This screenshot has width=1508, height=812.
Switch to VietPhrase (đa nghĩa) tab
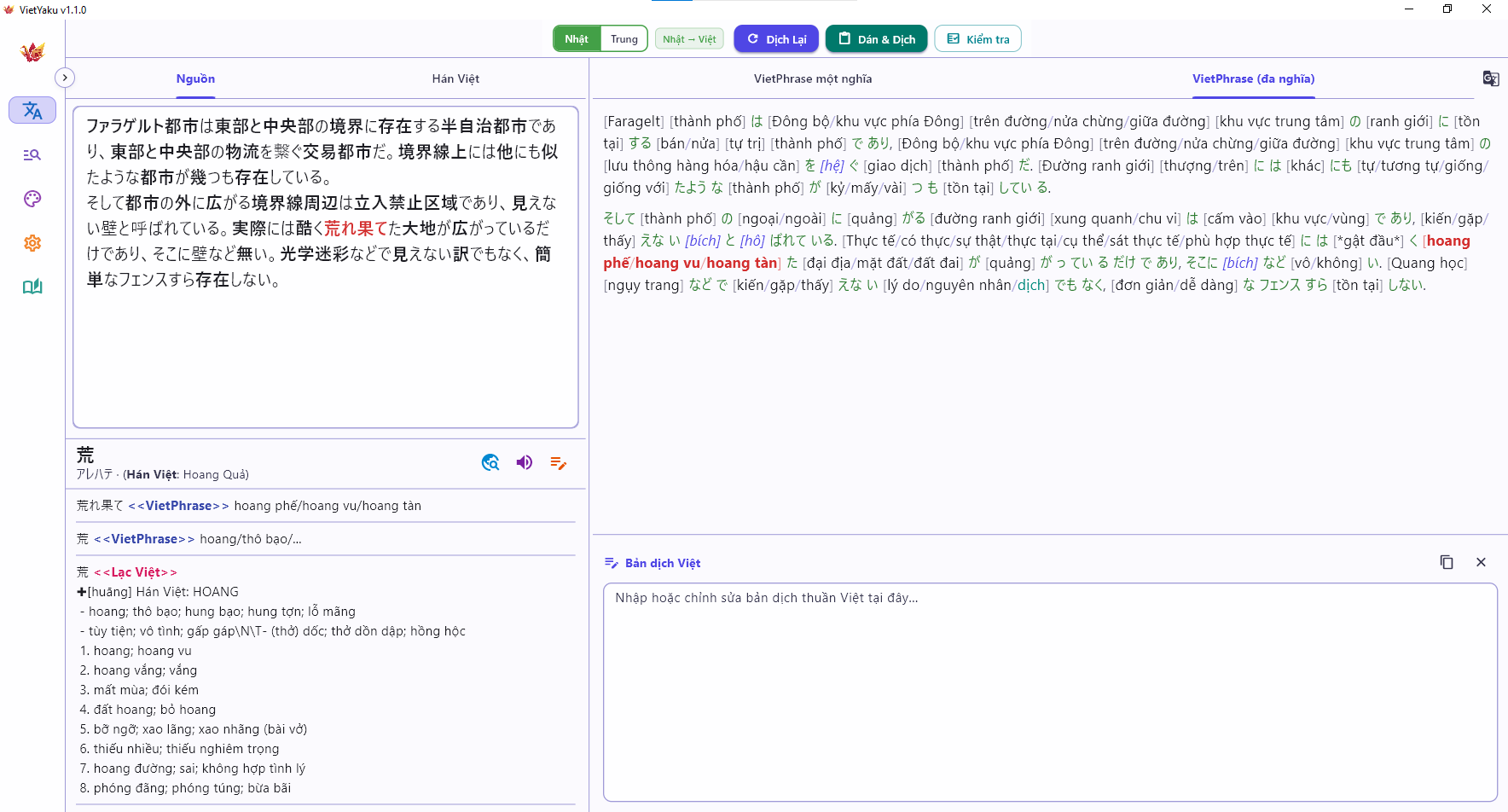(x=1253, y=78)
